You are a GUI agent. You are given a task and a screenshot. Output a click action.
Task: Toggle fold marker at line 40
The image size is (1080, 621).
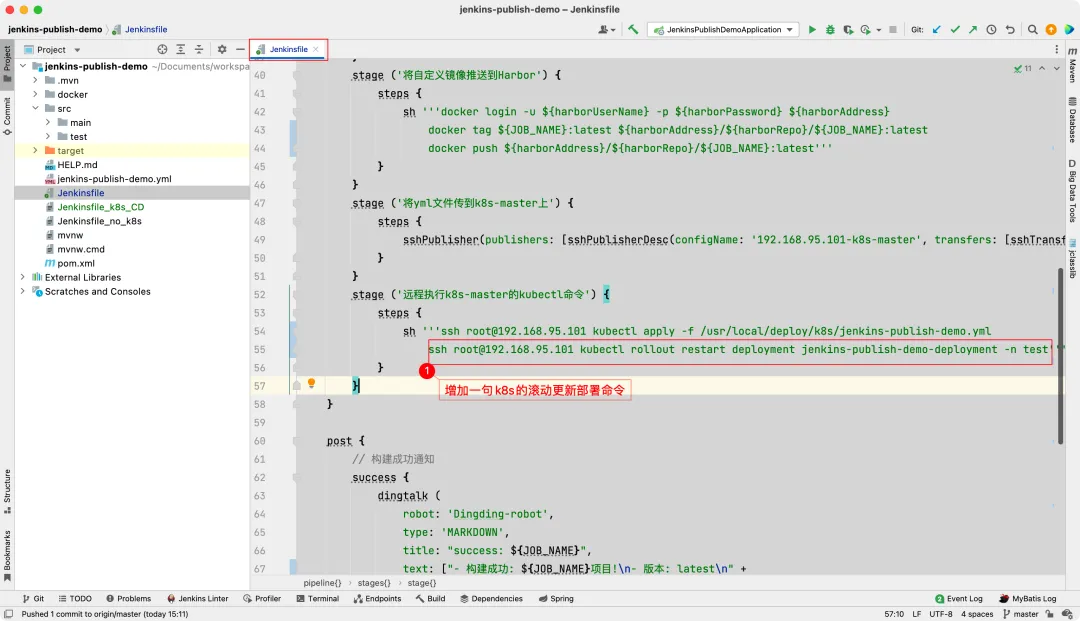[296, 75]
